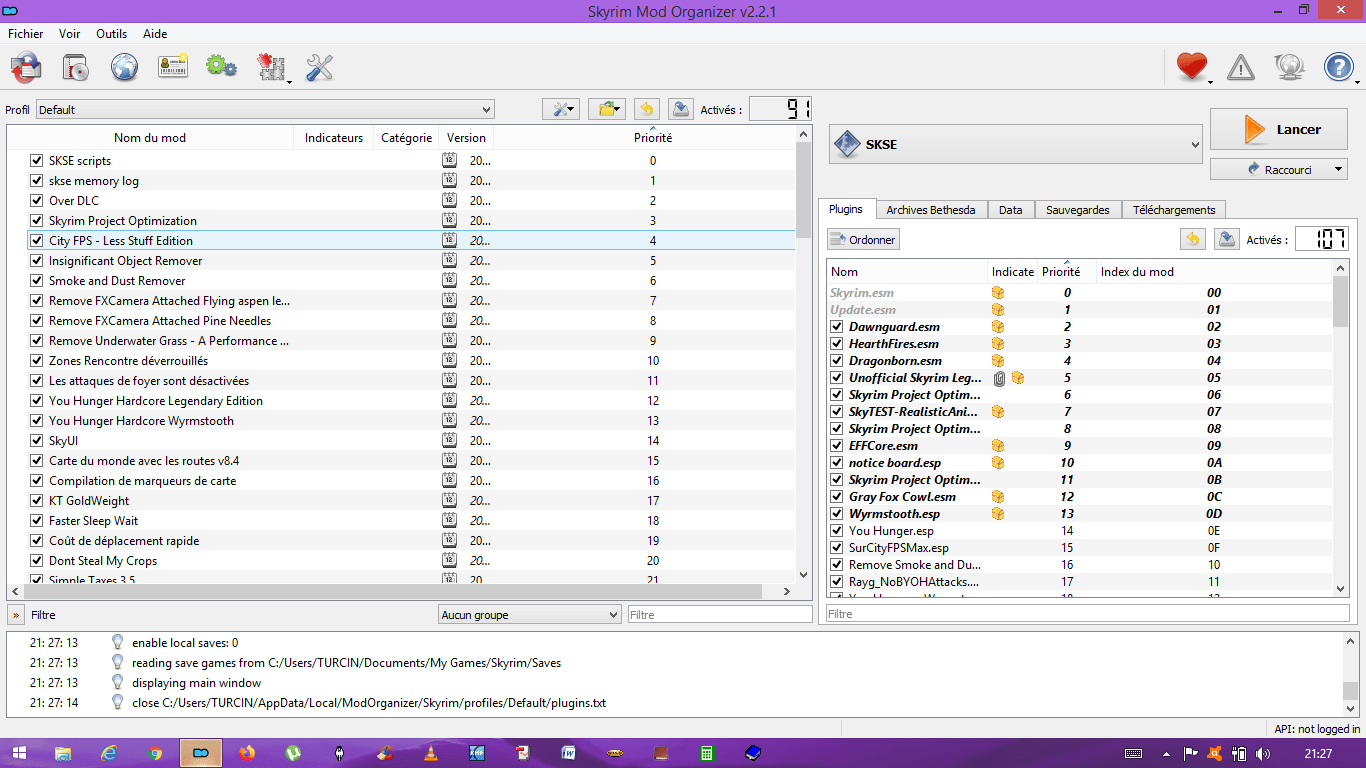The width and height of the screenshot is (1366, 768).
Task: Open the Outils menu
Action: tap(112, 33)
